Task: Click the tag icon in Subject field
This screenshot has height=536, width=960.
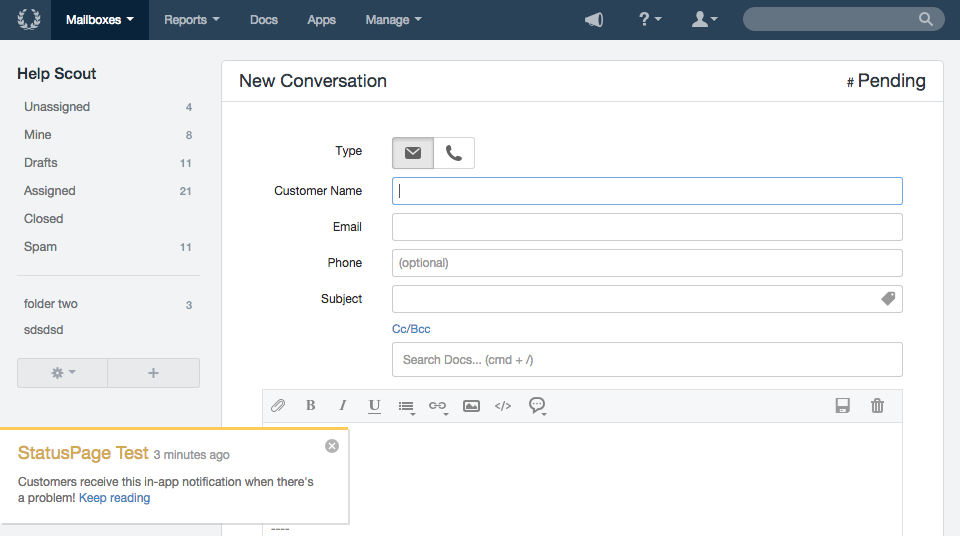Action: pos(888,299)
